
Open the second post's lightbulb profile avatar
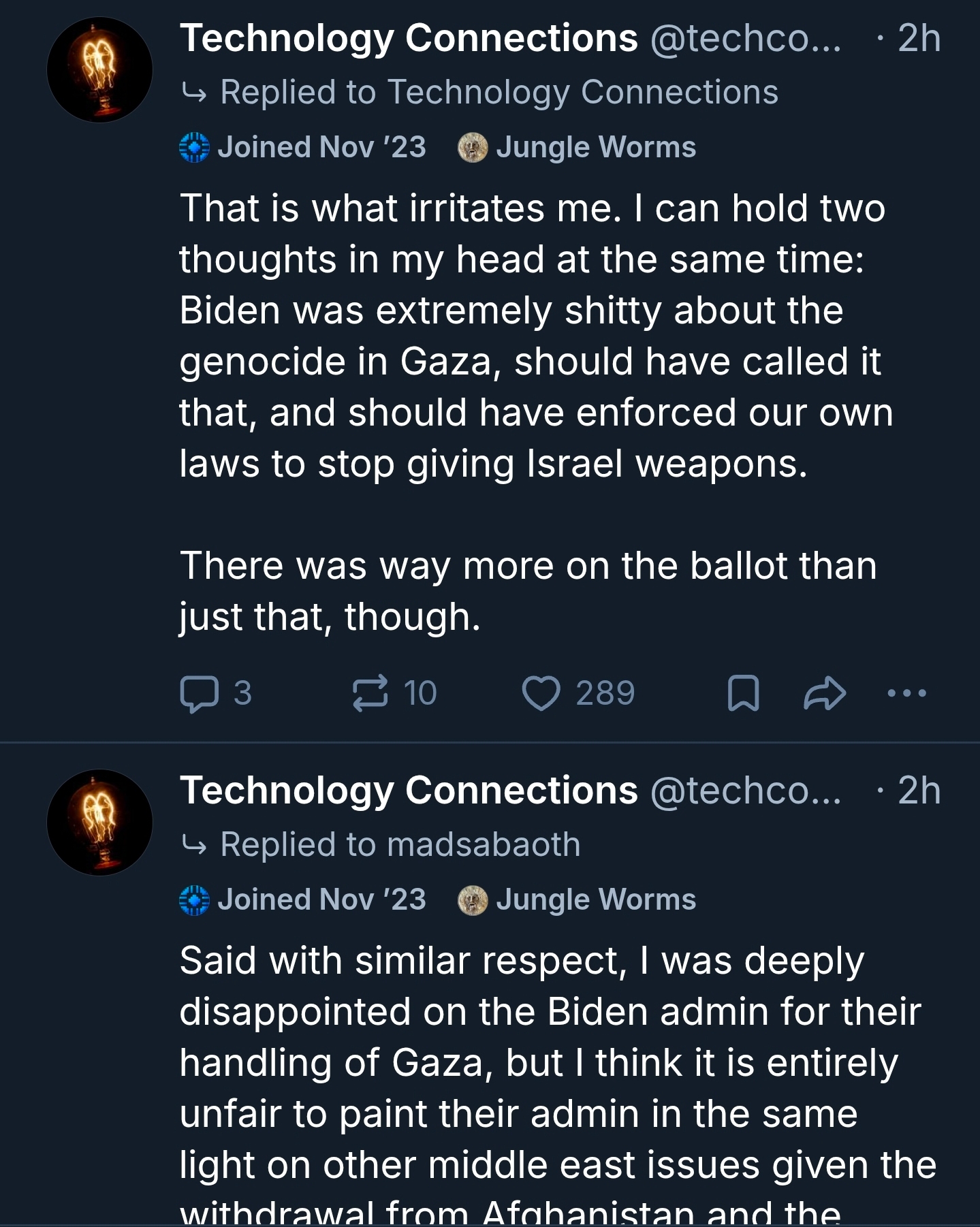coord(99,823)
